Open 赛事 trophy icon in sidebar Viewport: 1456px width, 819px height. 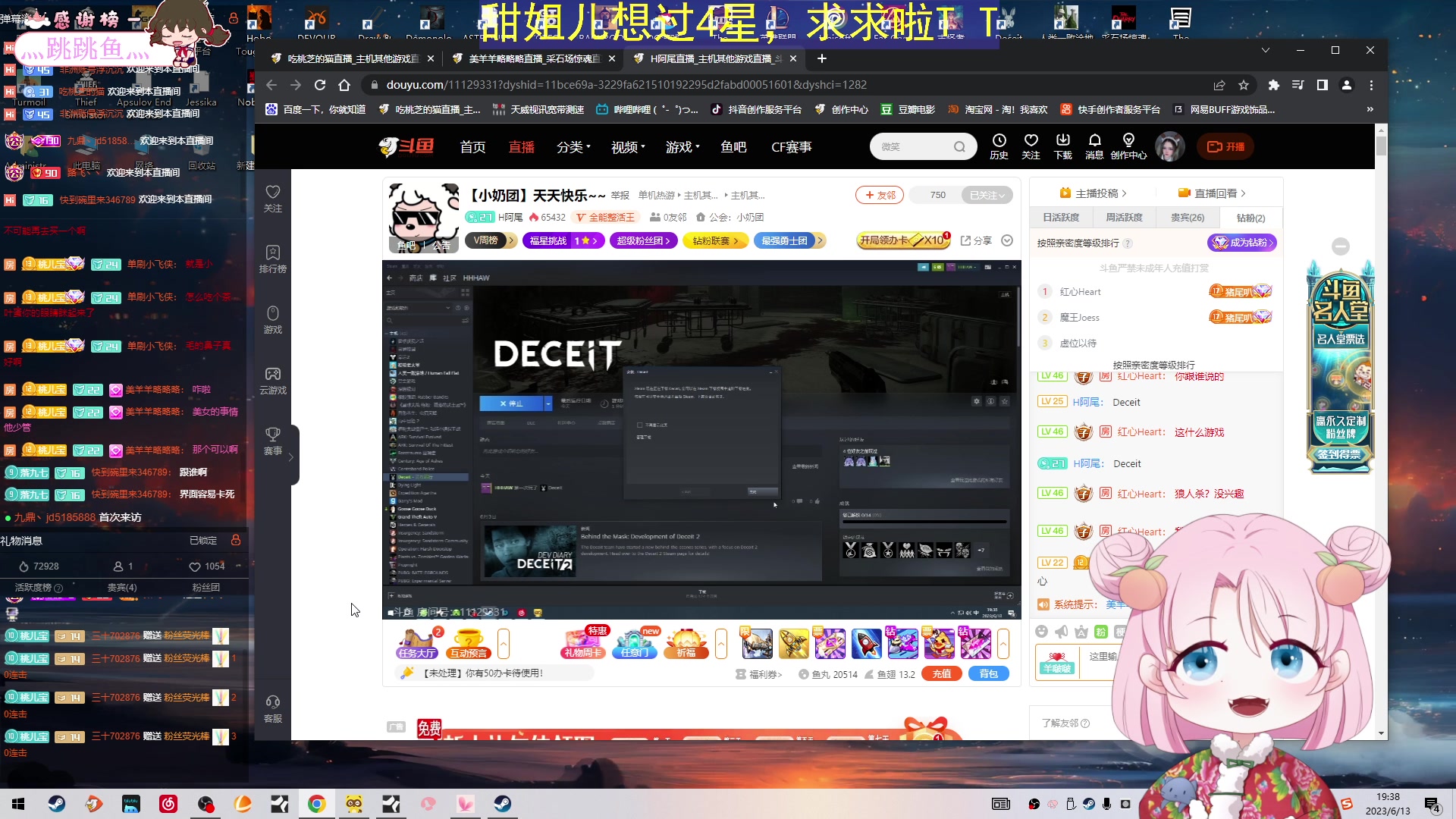[273, 441]
